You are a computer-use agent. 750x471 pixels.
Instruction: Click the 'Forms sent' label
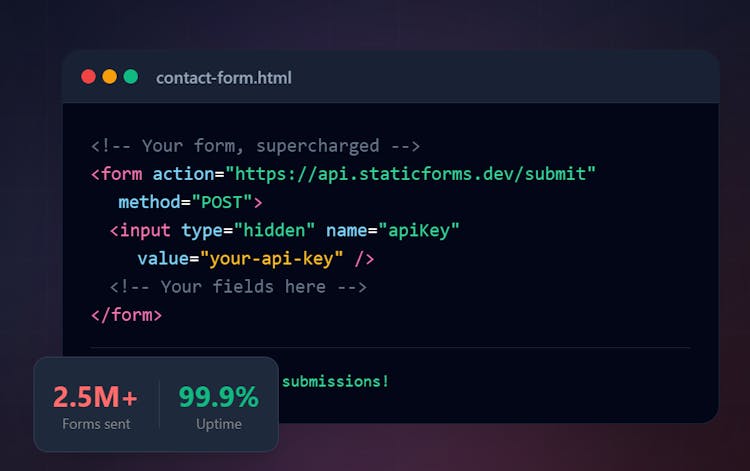96,424
